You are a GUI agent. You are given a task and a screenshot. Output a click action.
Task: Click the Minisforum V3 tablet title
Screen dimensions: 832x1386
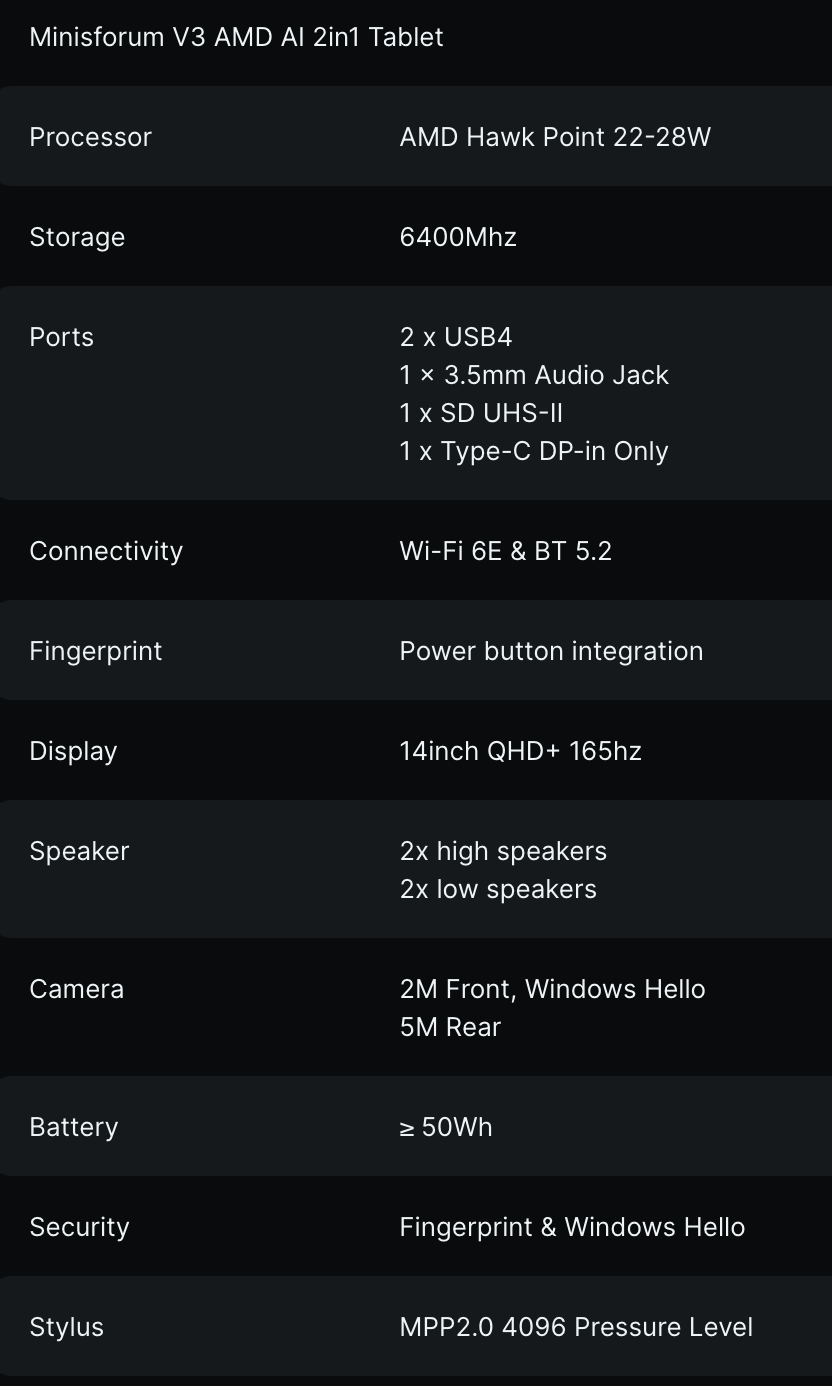[x=236, y=37]
